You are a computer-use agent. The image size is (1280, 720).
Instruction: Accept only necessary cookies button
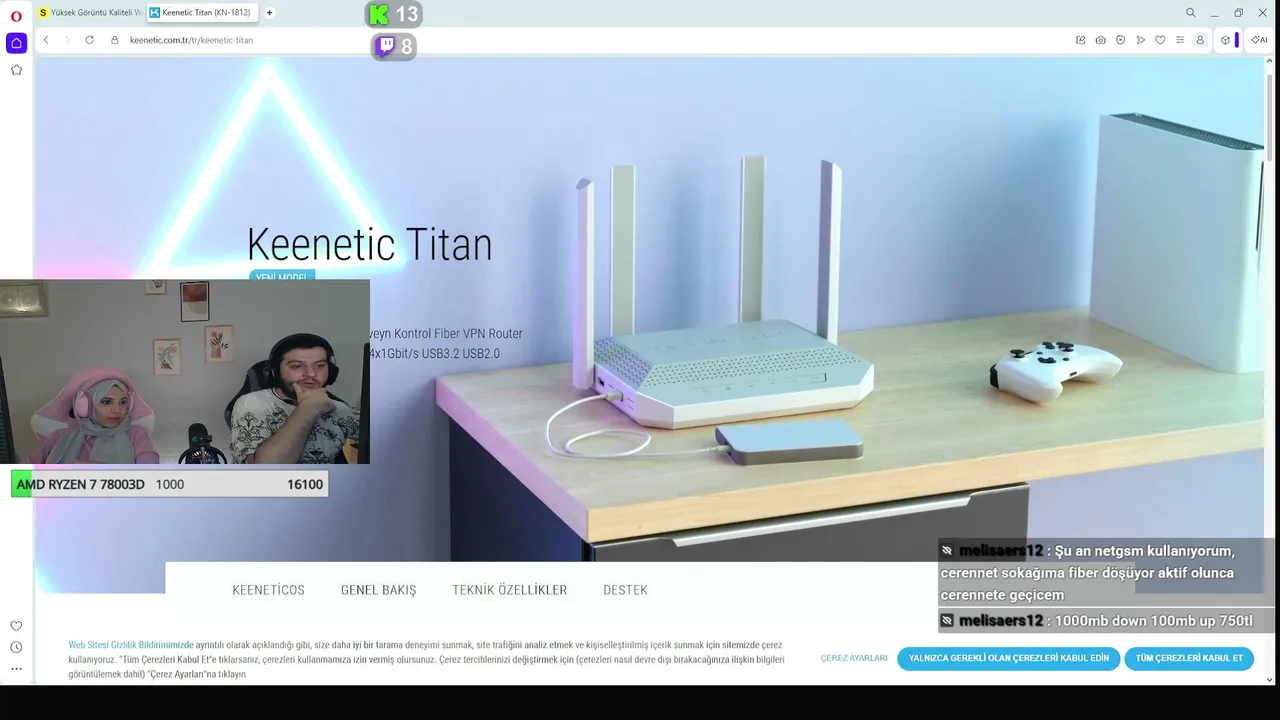point(1008,658)
